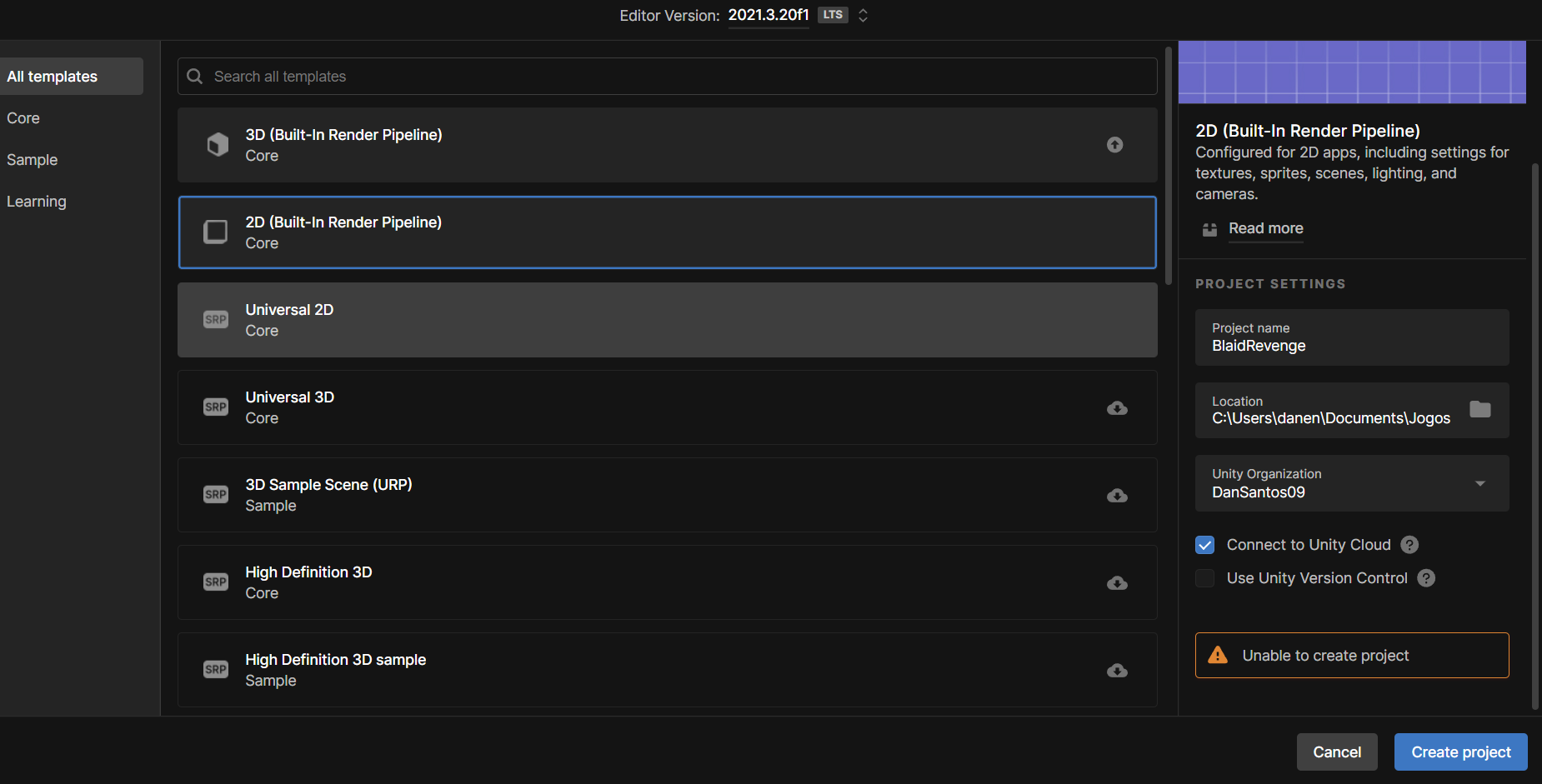
Task: Click the SRP icon for Universal 3D
Action: coord(216,407)
